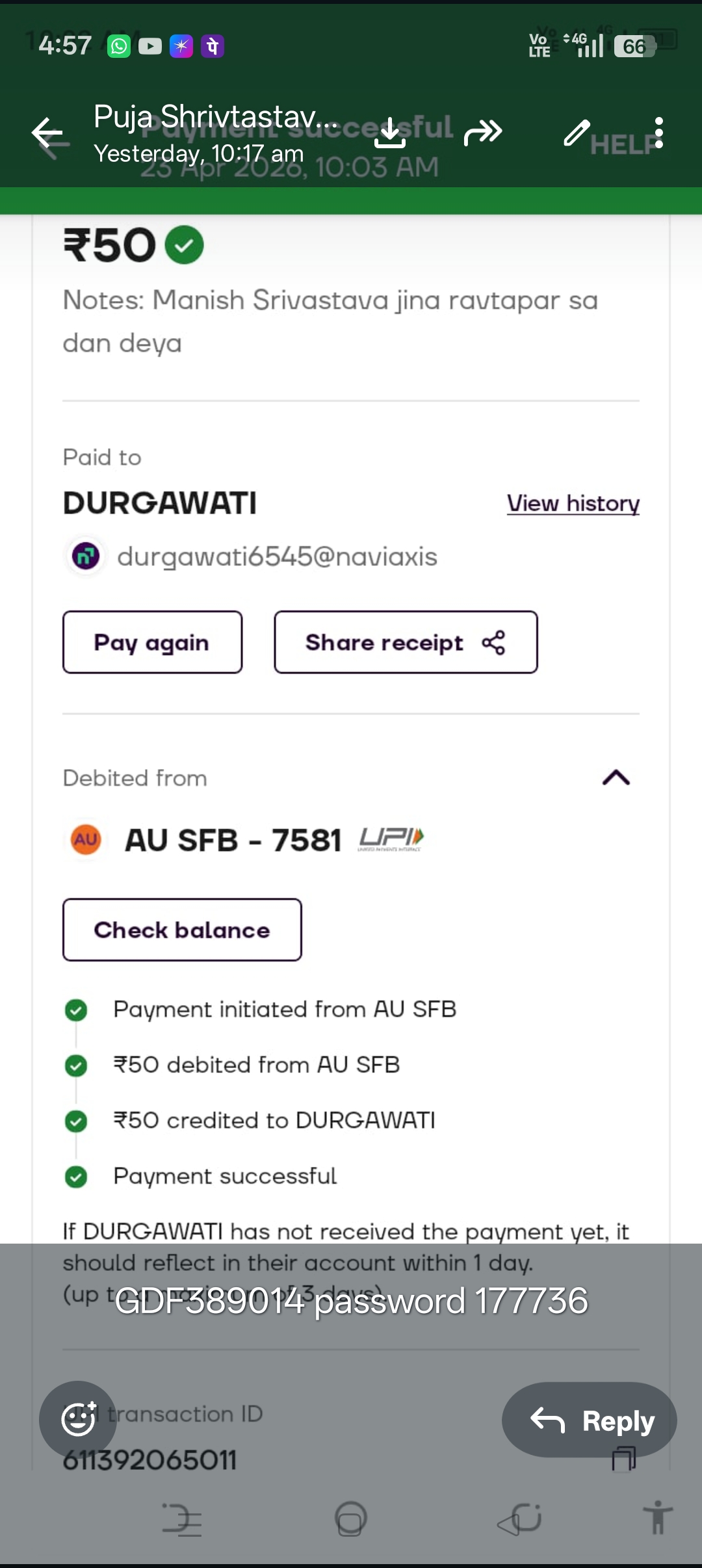Image resolution: width=702 pixels, height=1568 pixels.
Task: Tap the navigation home button
Action: 351,1519
